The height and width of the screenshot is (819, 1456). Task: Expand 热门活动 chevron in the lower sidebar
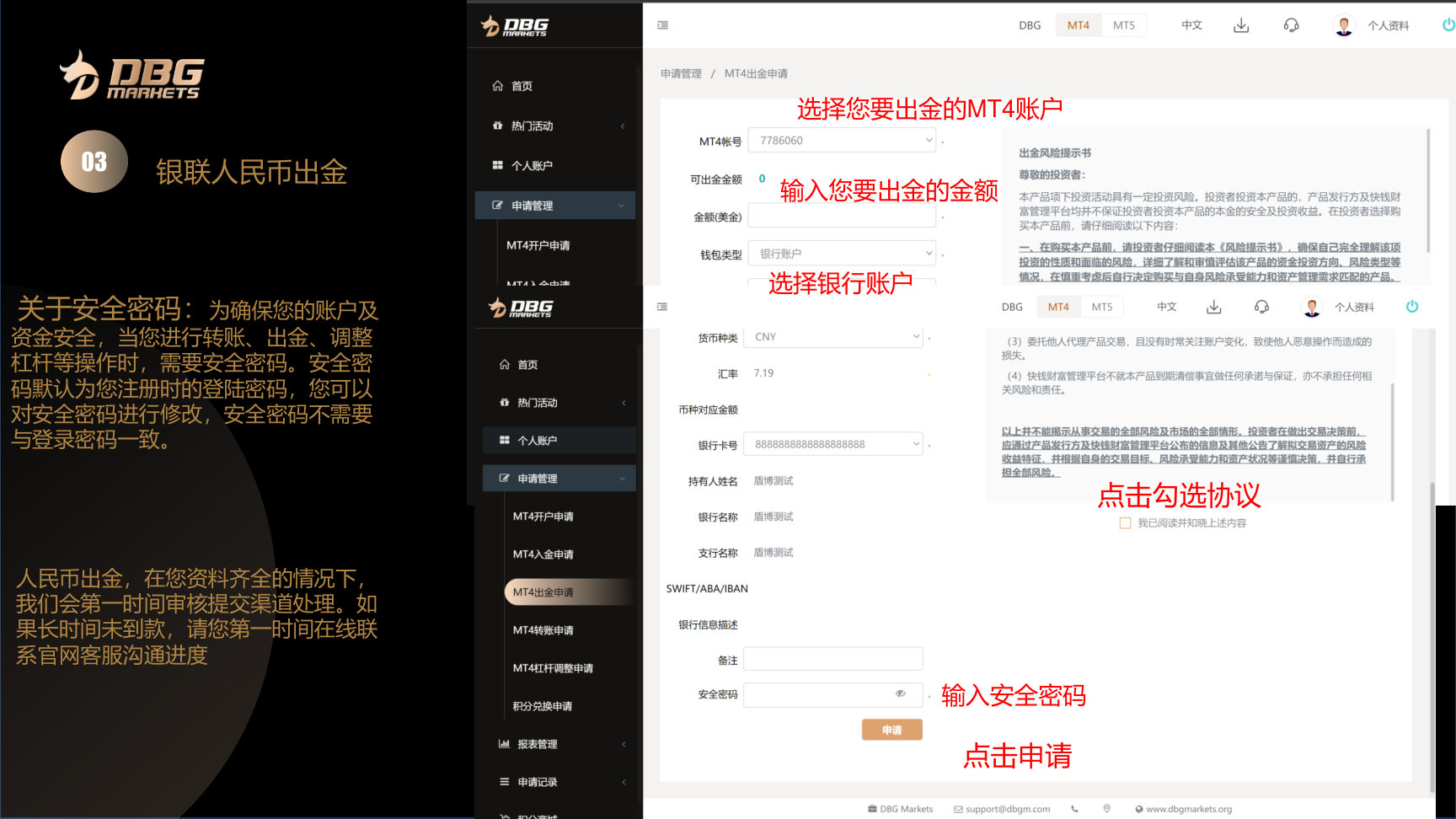point(624,403)
